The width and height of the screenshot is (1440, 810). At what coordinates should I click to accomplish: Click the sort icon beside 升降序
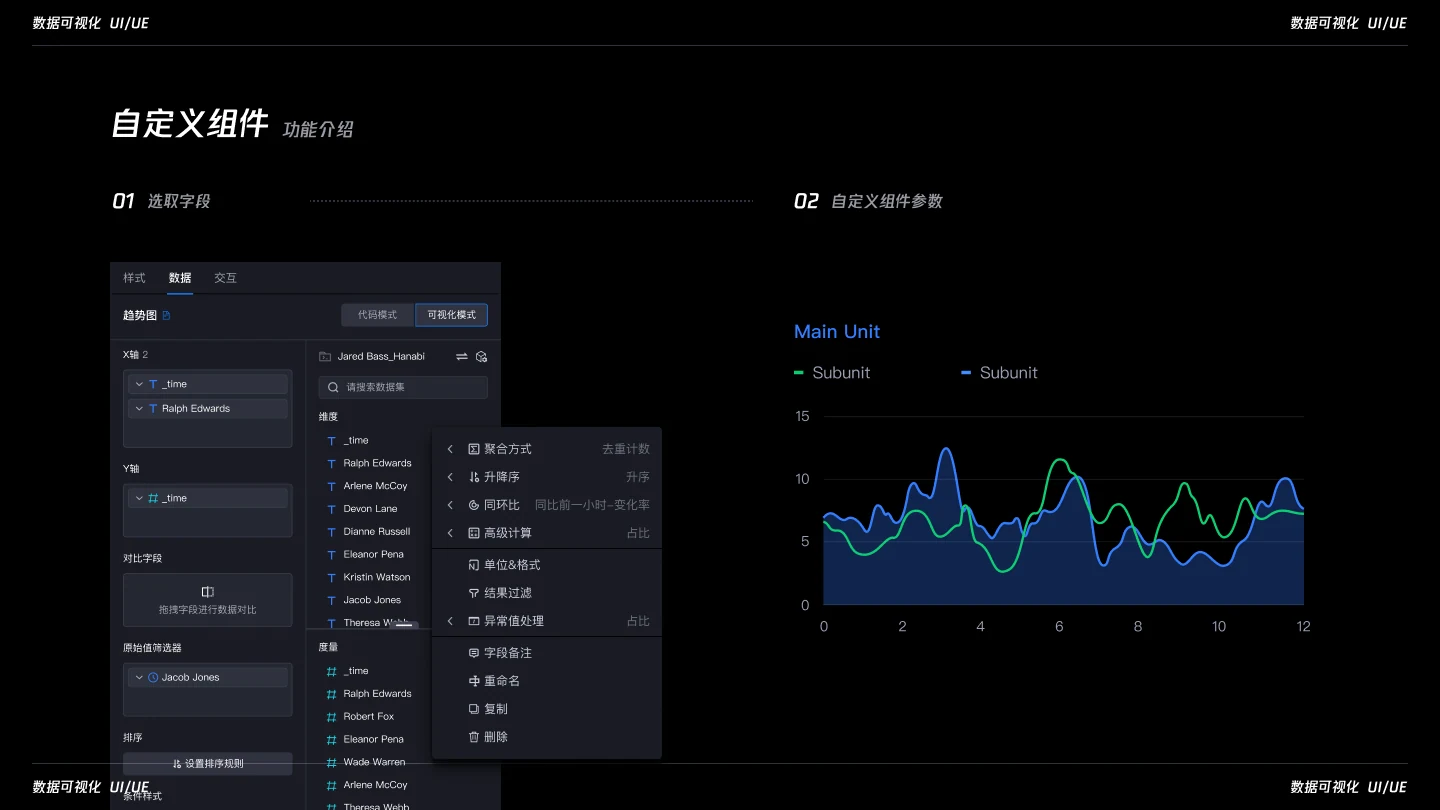coord(474,477)
